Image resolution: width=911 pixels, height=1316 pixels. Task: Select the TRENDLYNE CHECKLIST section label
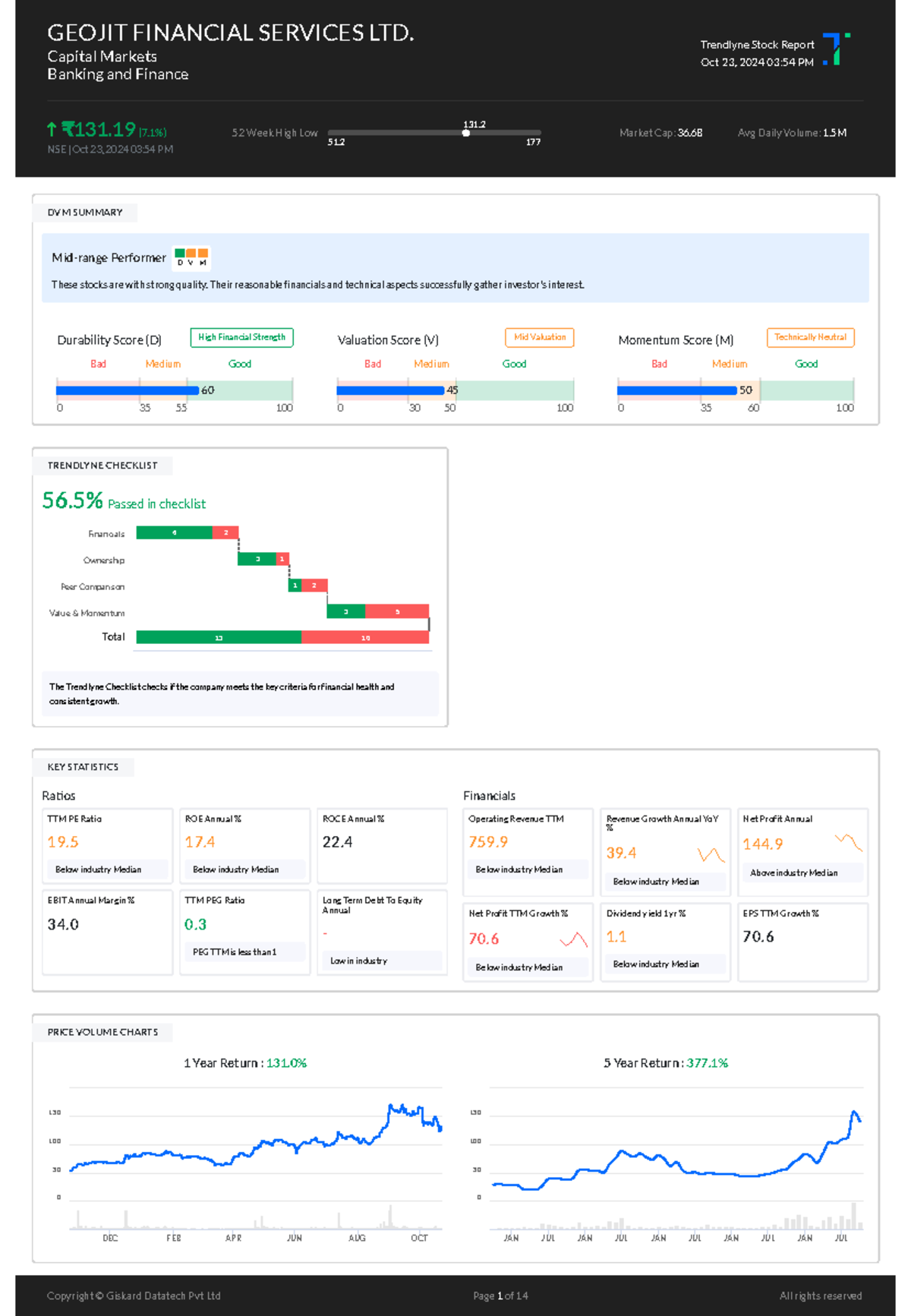coord(102,465)
